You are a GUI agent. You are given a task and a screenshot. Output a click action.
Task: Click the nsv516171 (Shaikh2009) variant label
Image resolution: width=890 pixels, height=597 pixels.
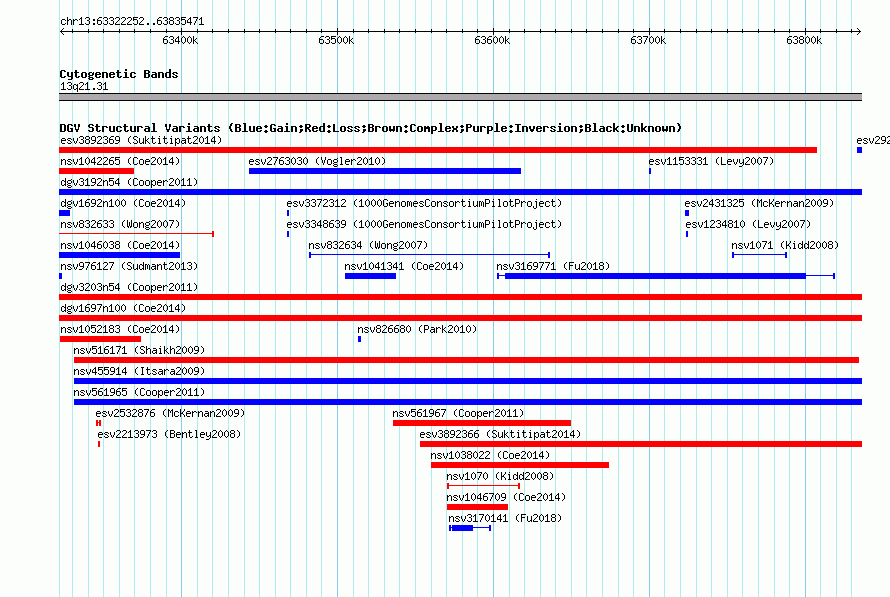[139, 350]
